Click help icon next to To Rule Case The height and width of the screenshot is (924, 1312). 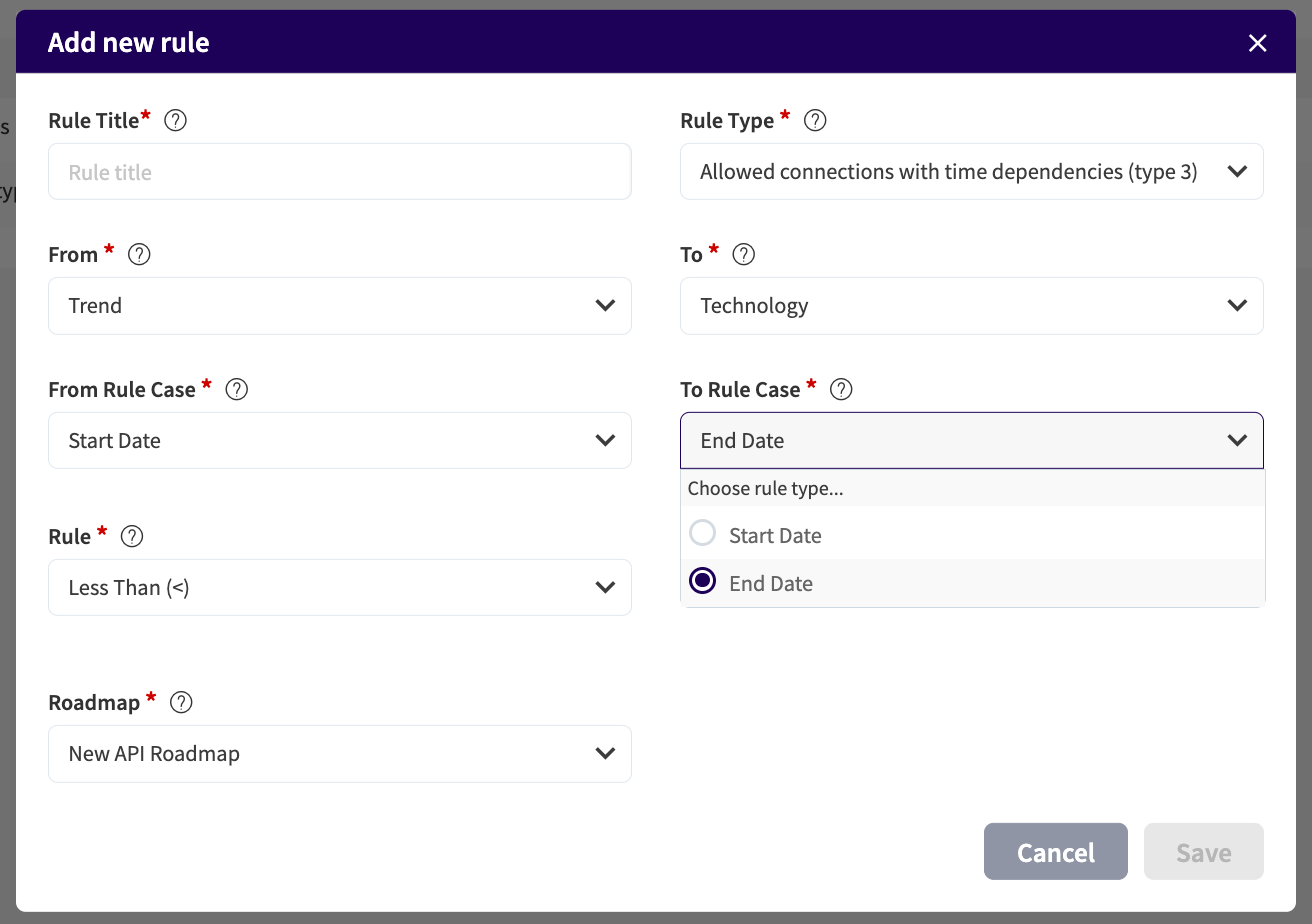pyautogui.click(x=841, y=390)
